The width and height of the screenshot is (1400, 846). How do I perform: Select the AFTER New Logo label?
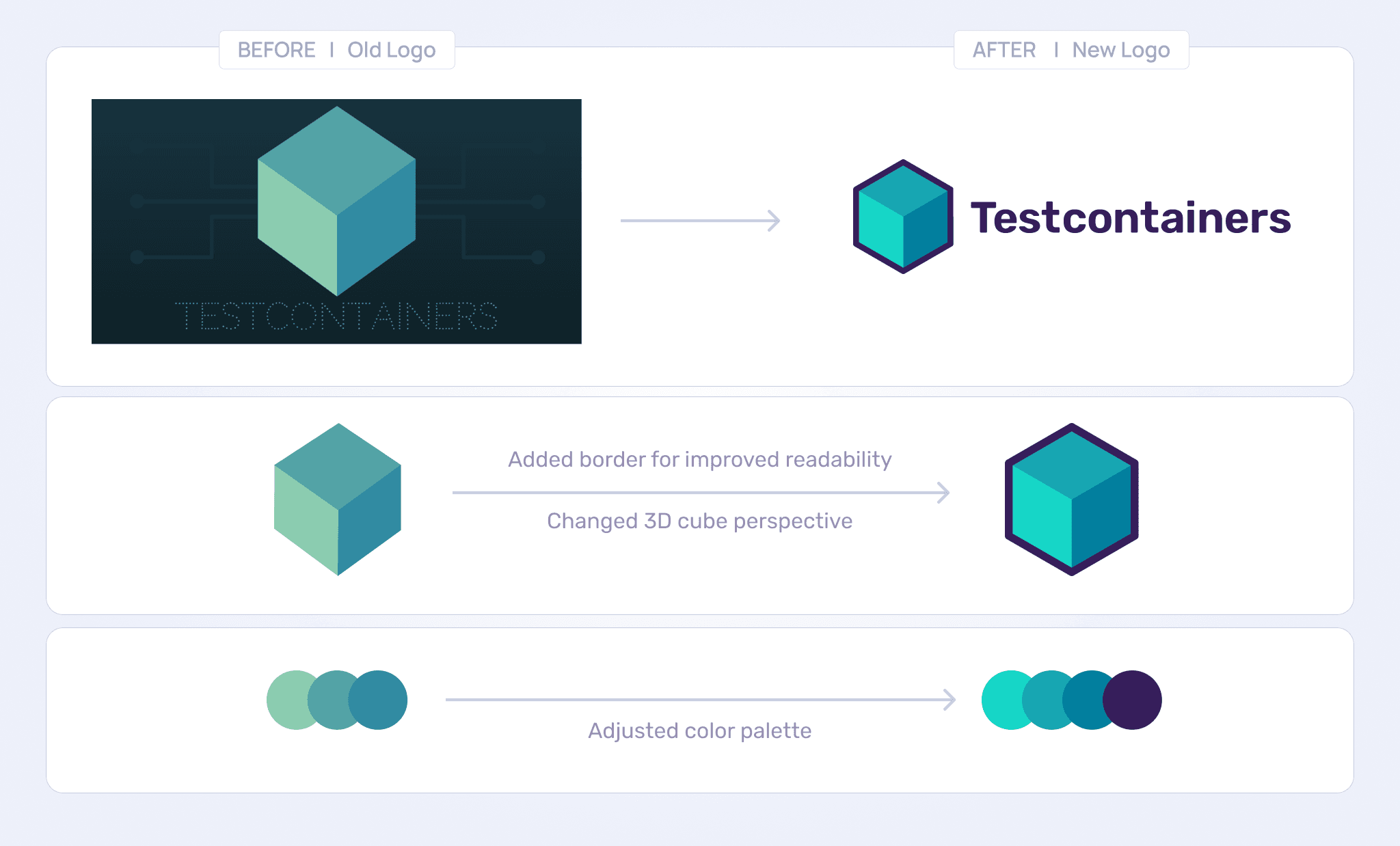[1071, 50]
